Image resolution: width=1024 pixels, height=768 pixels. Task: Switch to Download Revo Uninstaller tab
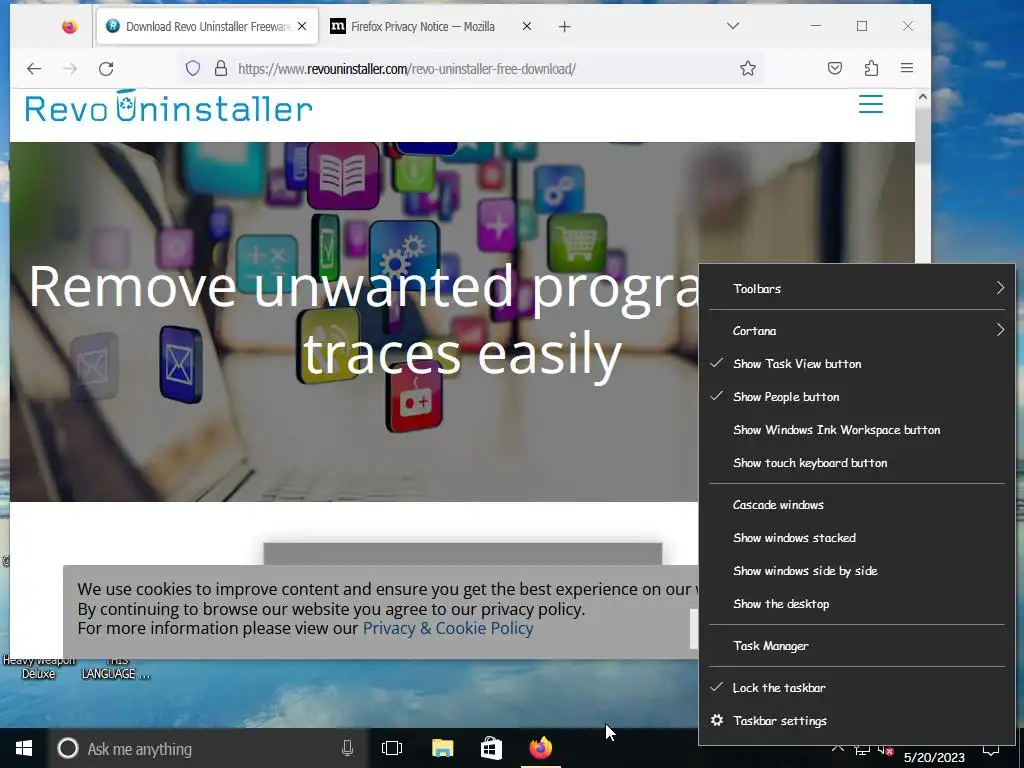coord(207,26)
